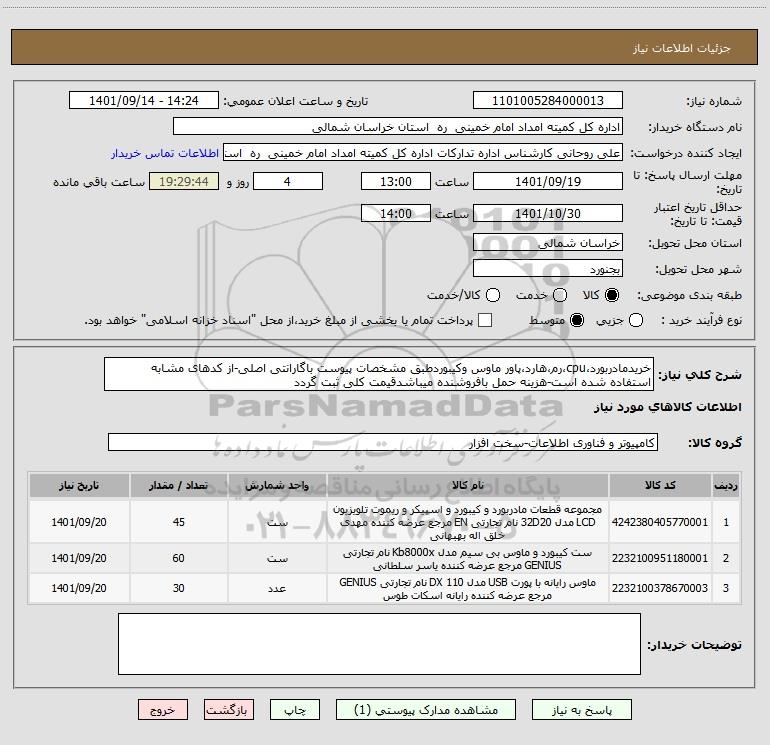Viewport: 770px width, 745px height.
Task: Click the تاریخ نیاز column header
Action: pos(79,485)
